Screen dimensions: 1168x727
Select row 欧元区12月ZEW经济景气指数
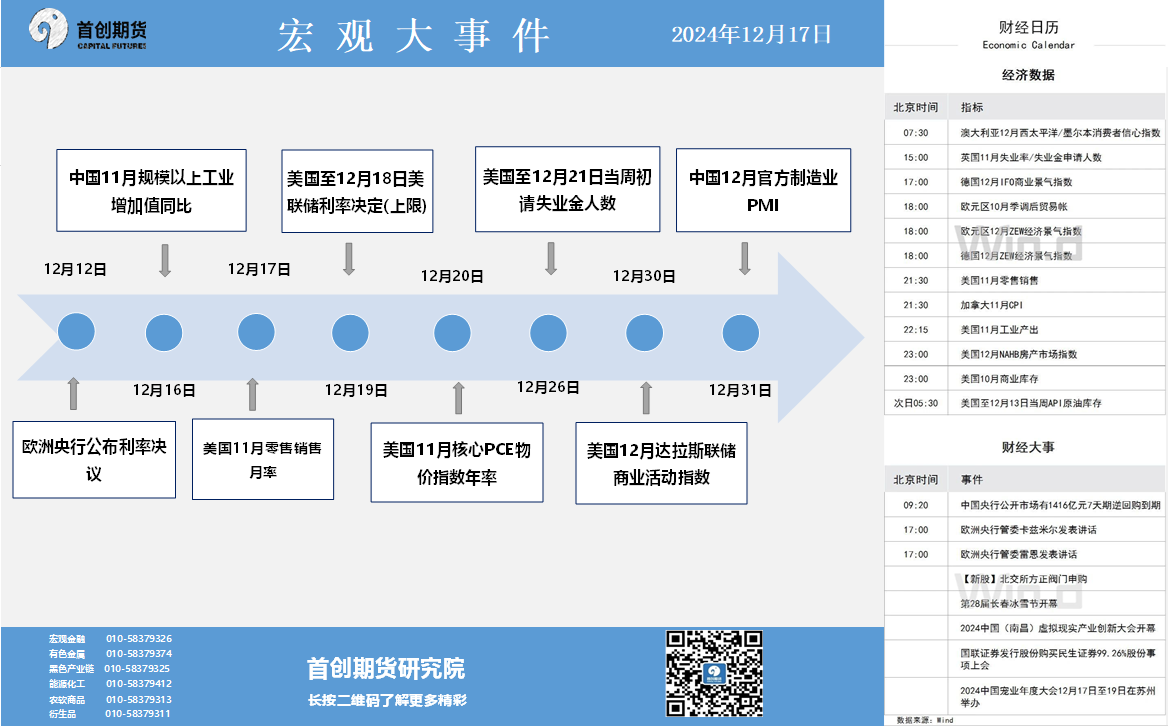coord(1025,231)
